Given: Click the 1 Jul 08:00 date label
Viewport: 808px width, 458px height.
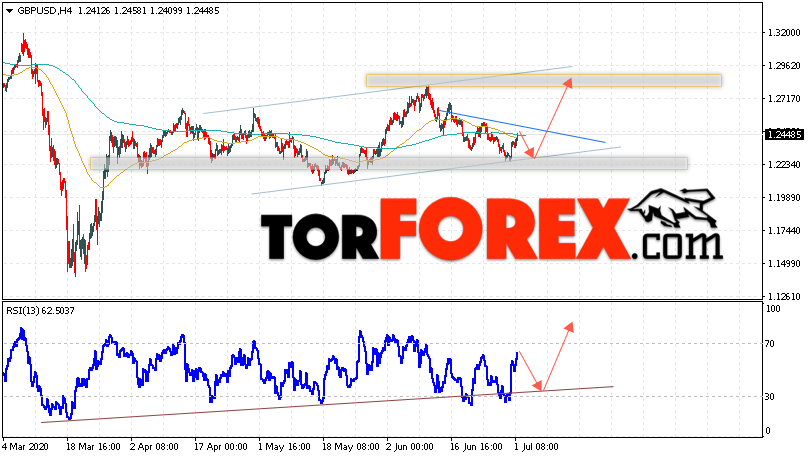Looking at the screenshot, I should (536, 447).
